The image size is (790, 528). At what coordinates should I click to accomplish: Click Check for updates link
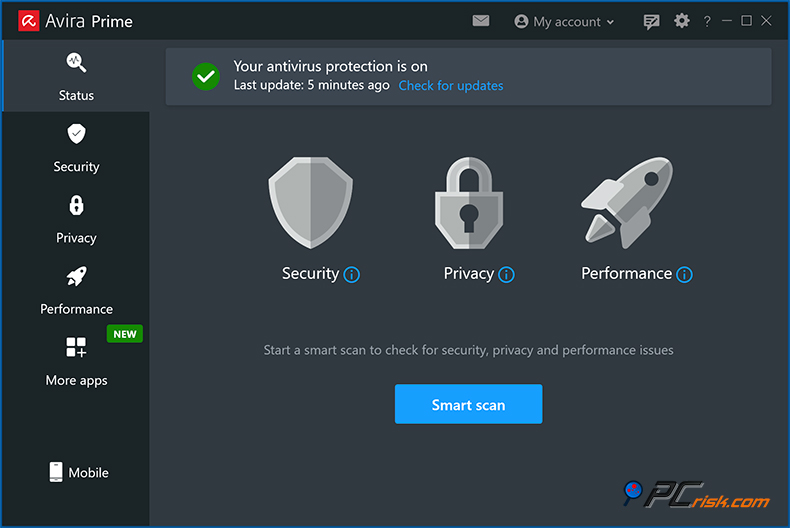pyautogui.click(x=450, y=86)
